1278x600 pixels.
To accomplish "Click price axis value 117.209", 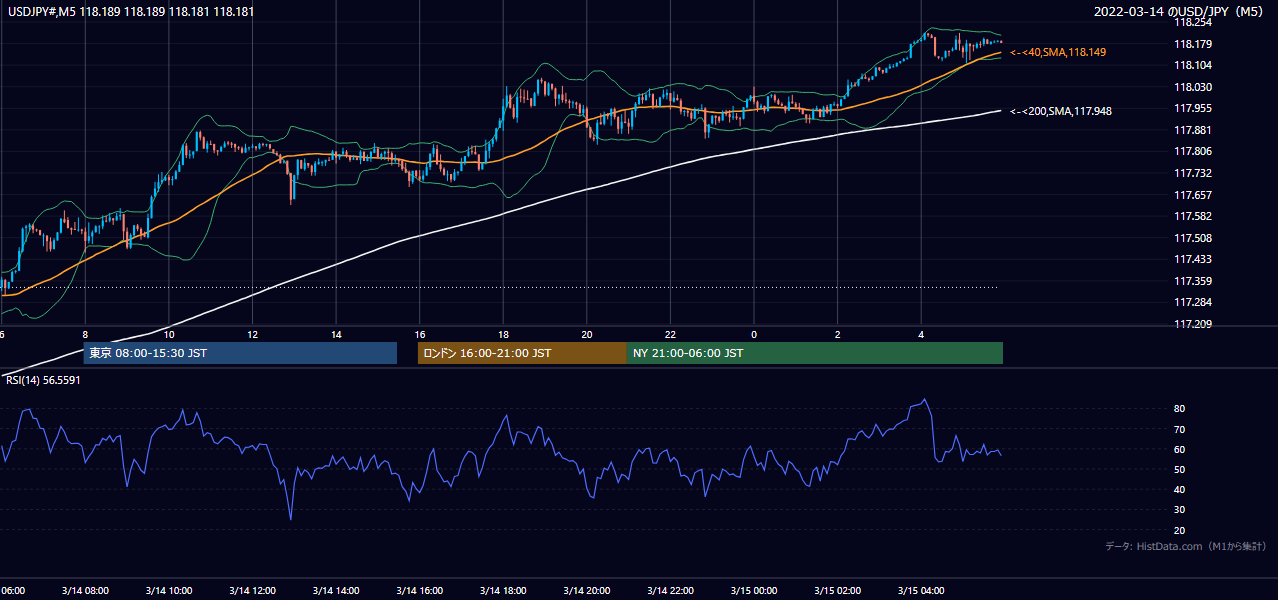I will pyautogui.click(x=1193, y=324).
